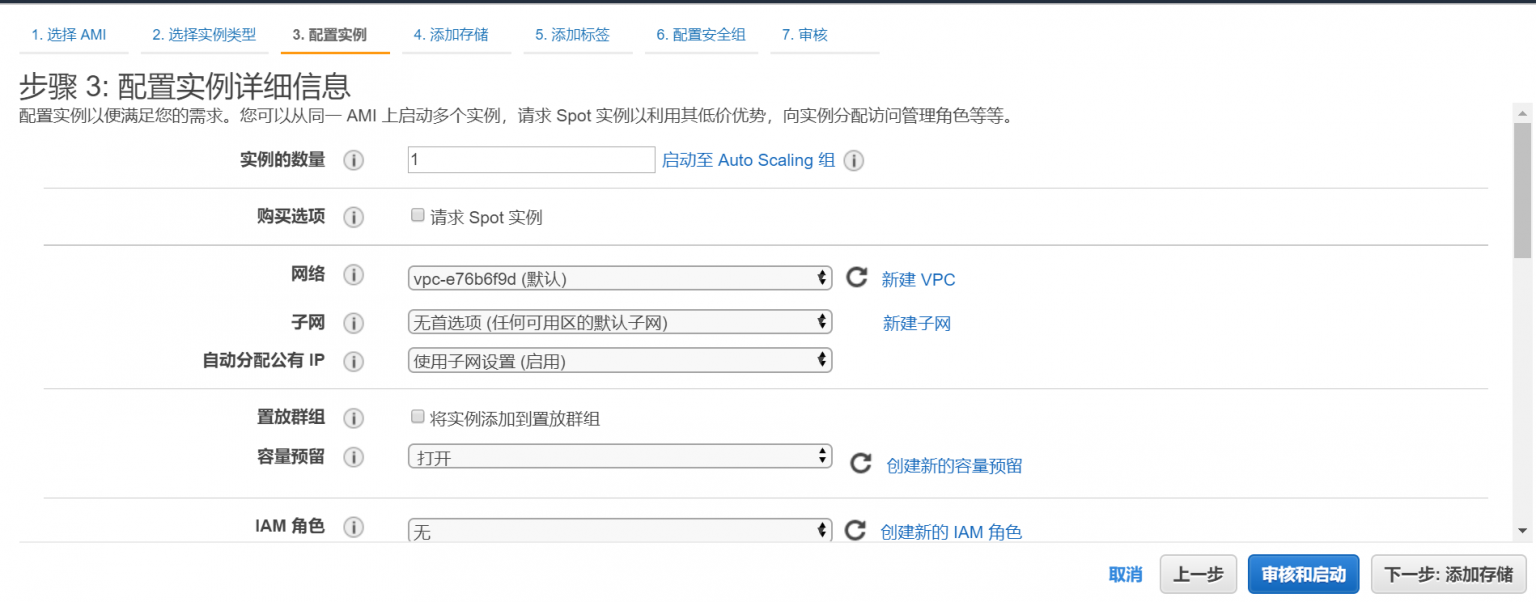
Task: Click 新建 VPC link
Action: coord(918,280)
